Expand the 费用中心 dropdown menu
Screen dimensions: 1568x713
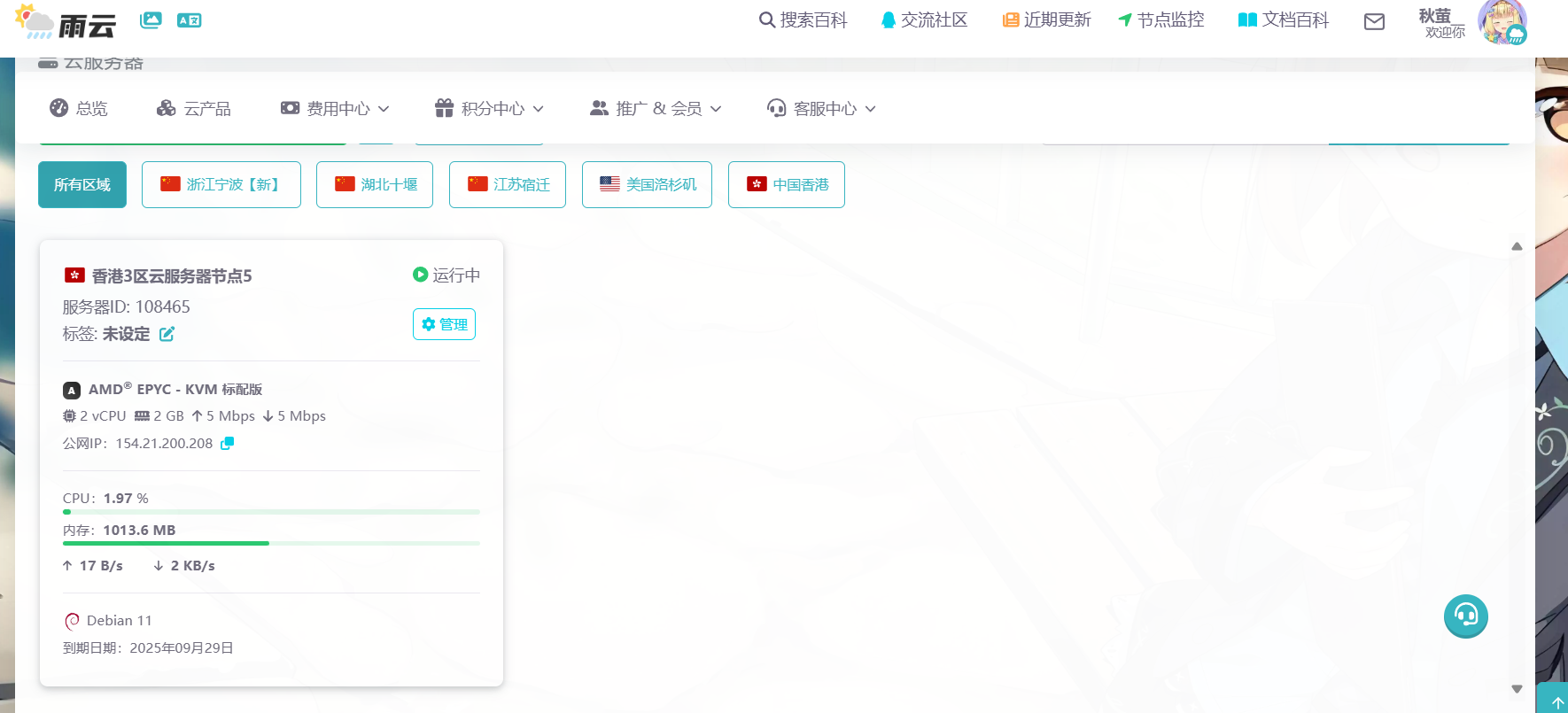coord(335,108)
